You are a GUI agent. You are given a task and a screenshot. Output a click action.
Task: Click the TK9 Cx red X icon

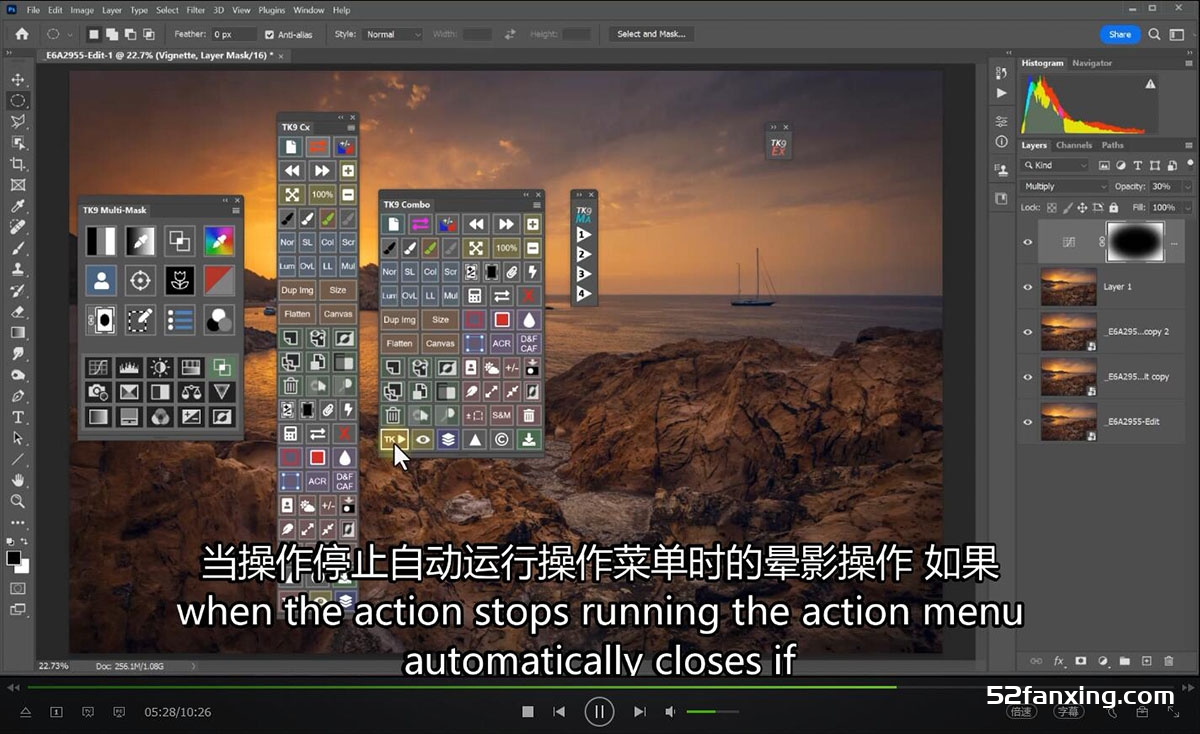(x=345, y=434)
